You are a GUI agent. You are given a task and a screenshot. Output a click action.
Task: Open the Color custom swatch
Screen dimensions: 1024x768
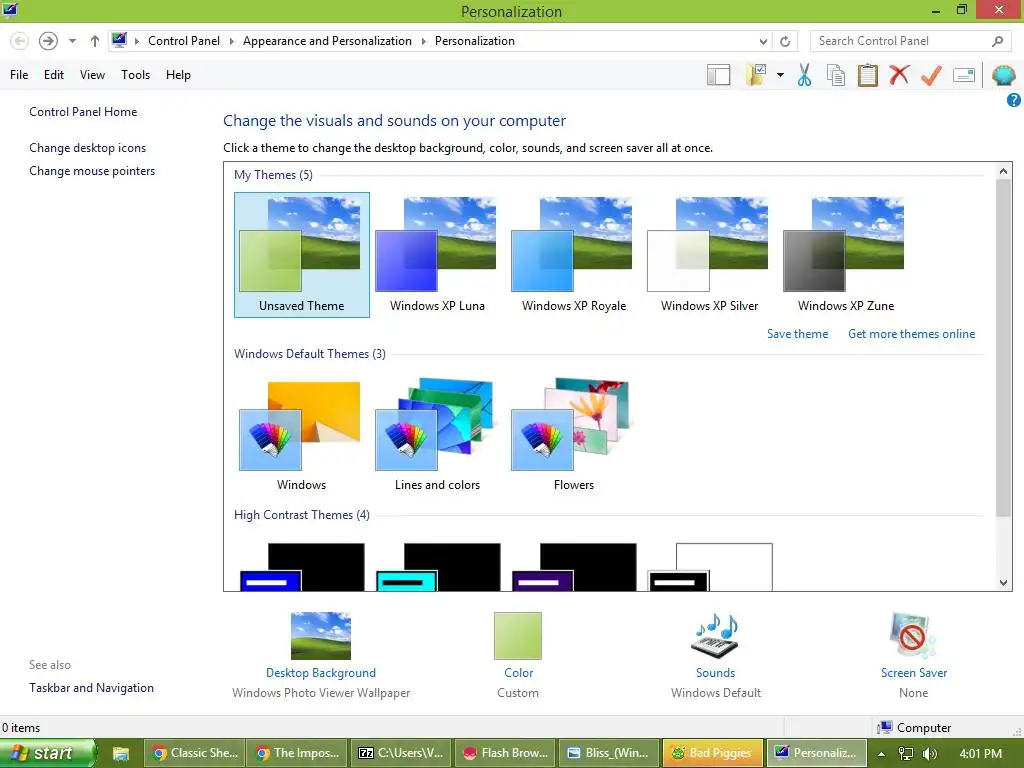click(x=518, y=635)
